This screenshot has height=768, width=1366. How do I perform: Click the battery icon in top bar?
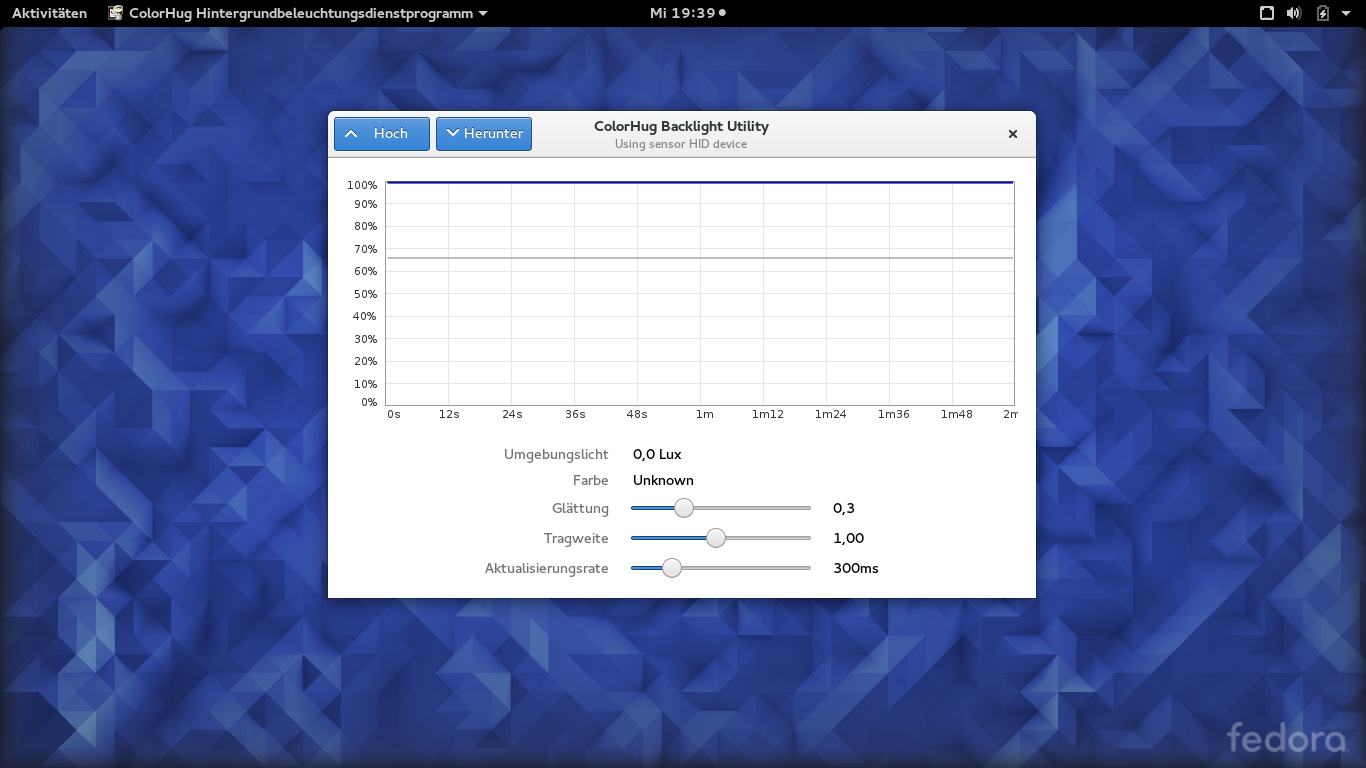point(1323,13)
